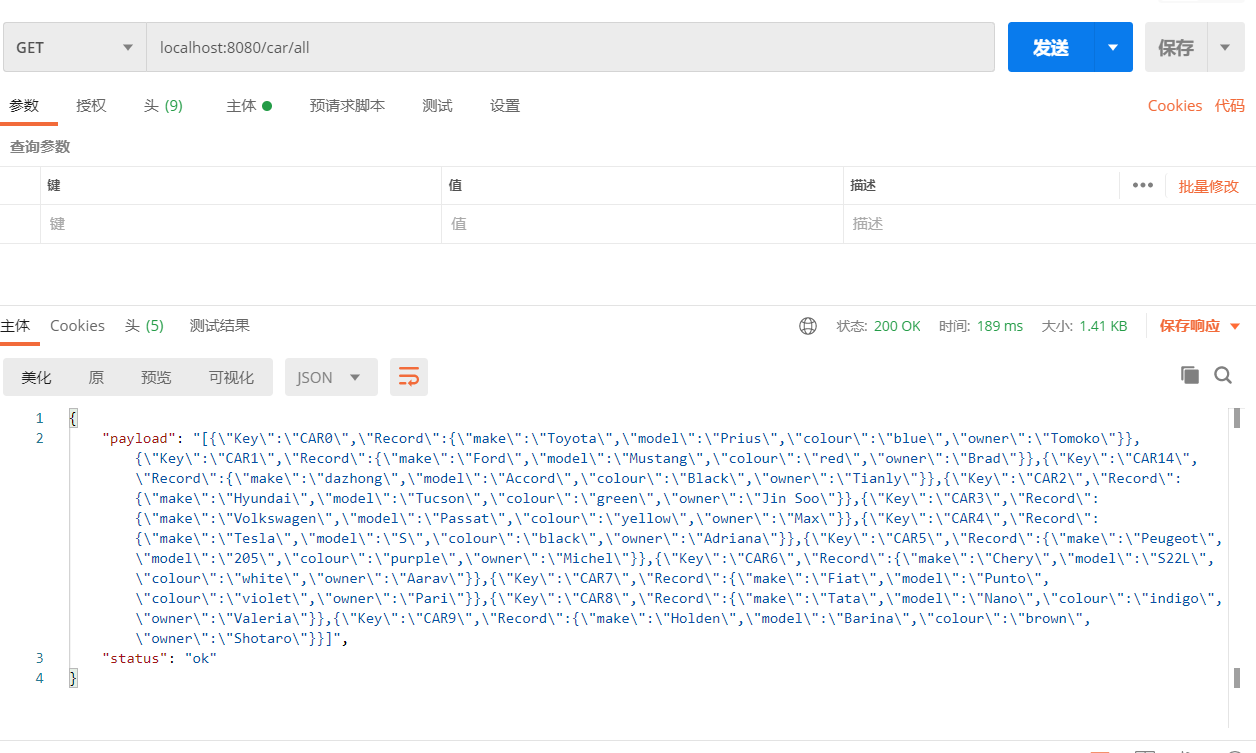Click the globe icon beside the status info

(808, 325)
